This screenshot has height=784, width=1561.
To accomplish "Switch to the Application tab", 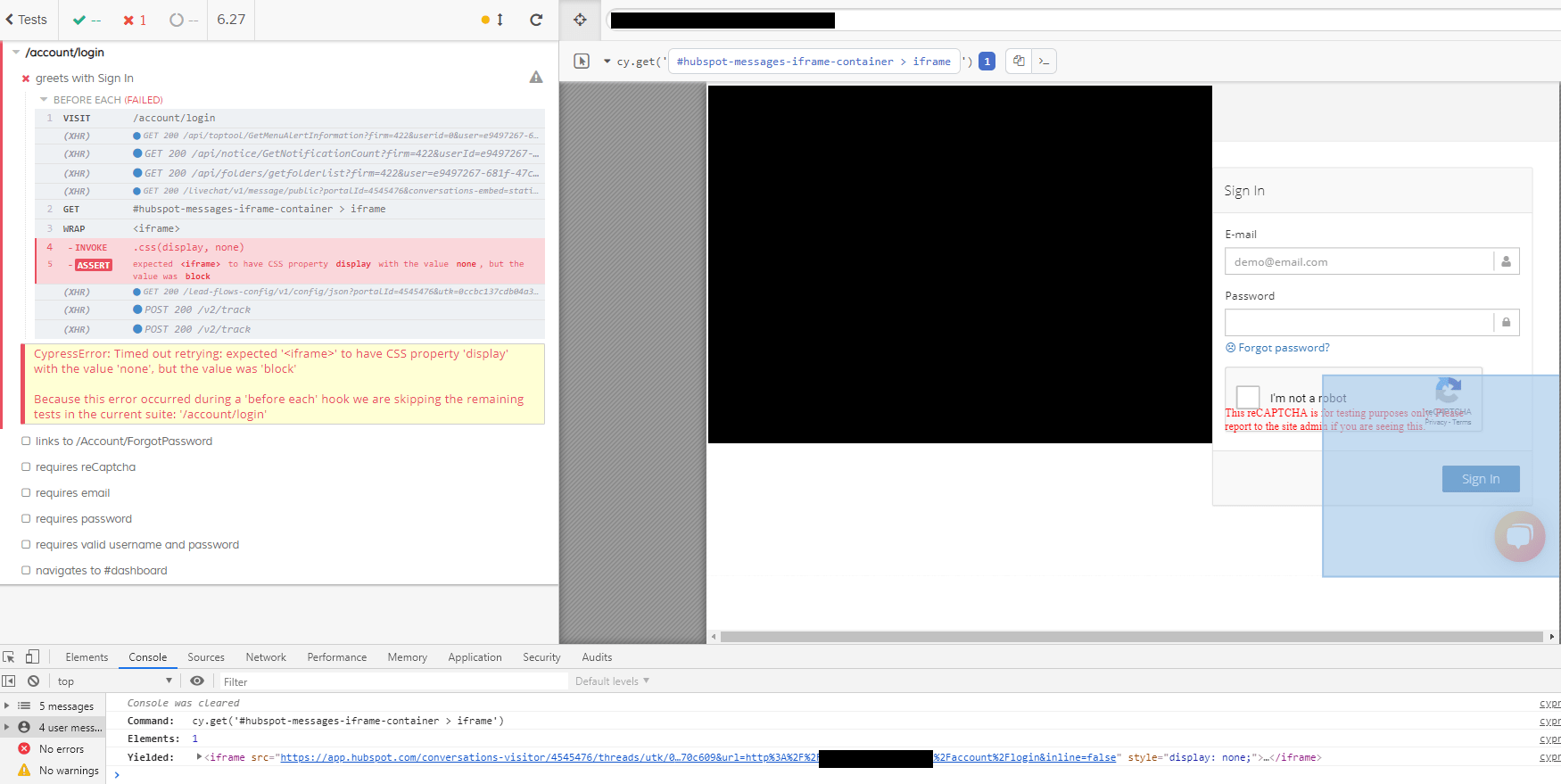I will (x=475, y=657).
